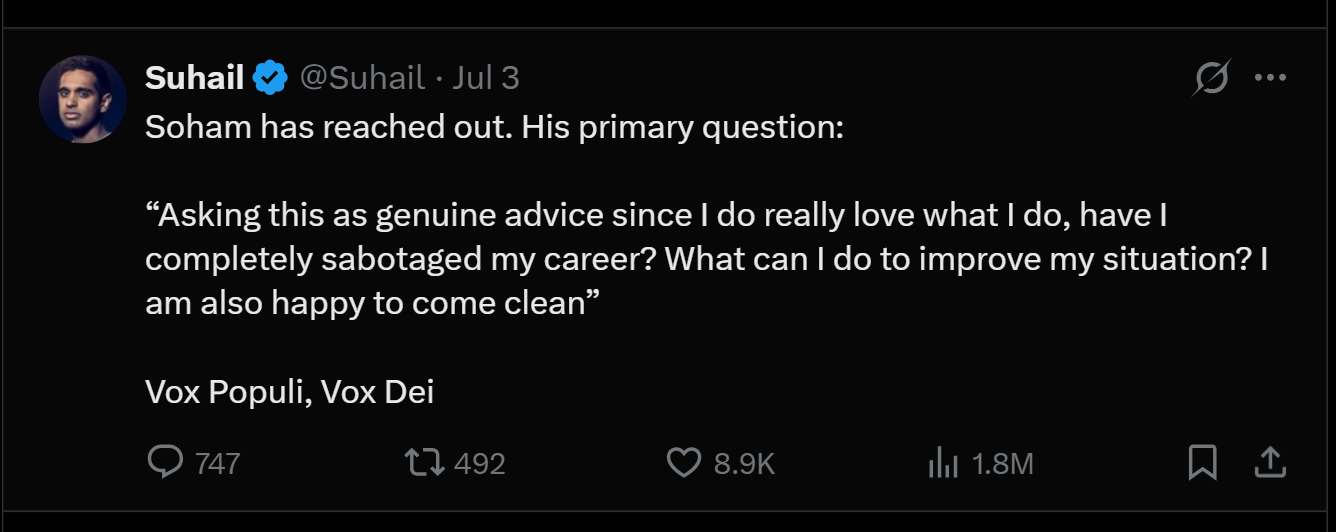The height and width of the screenshot is (532, 1336).
Task: Click the bold display name Suhail
Action: [x=194, y=78]
